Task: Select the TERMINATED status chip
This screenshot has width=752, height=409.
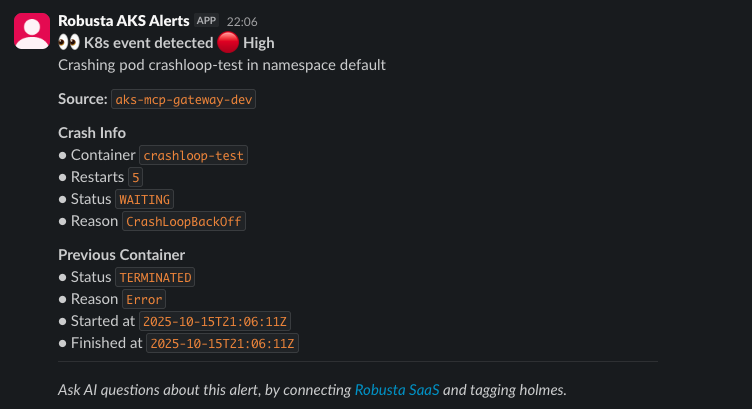Action: 155,277
